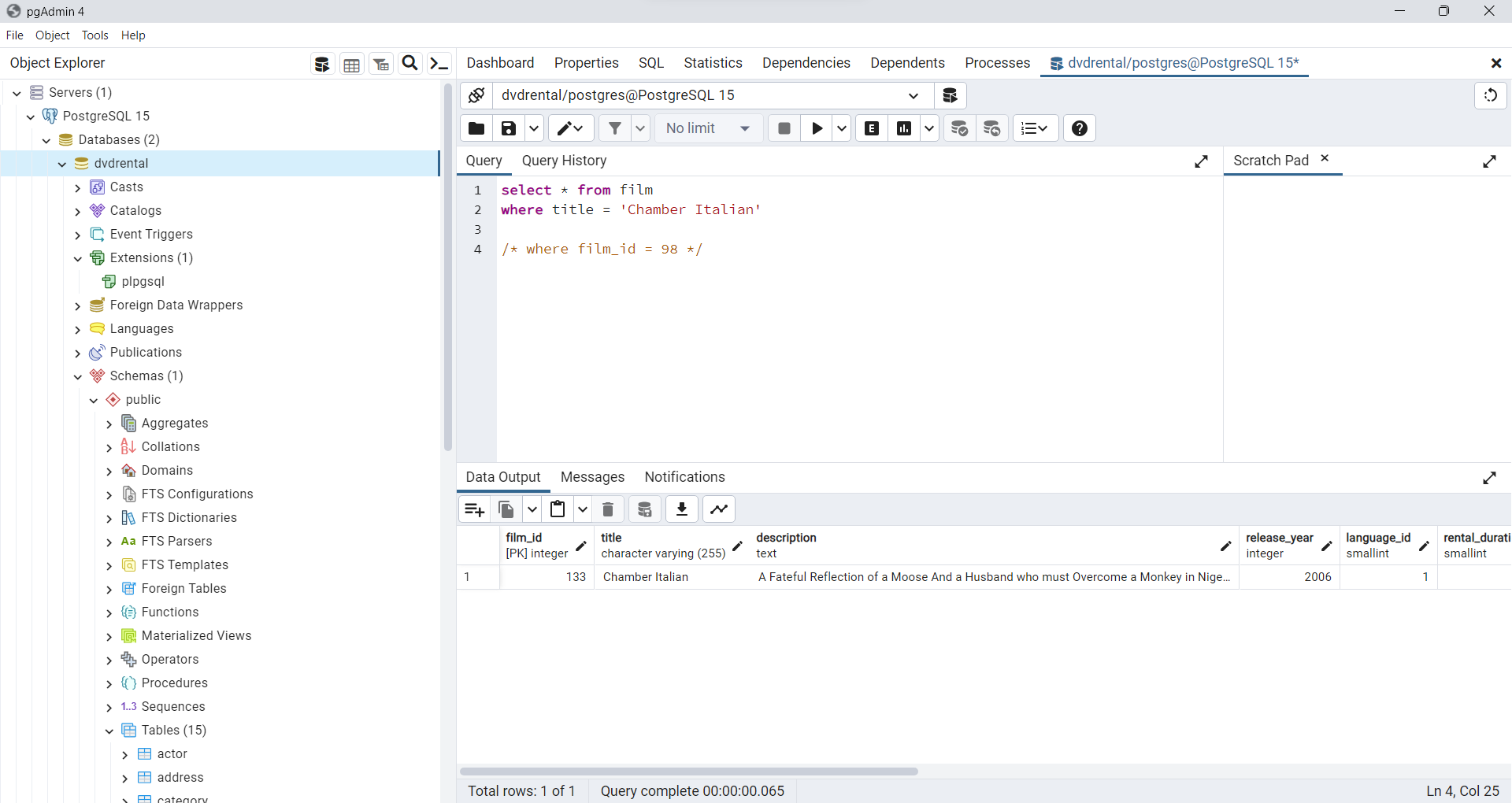Open the No limit rows dropdown
1512x803 pixels.
(x=708, y=128)
